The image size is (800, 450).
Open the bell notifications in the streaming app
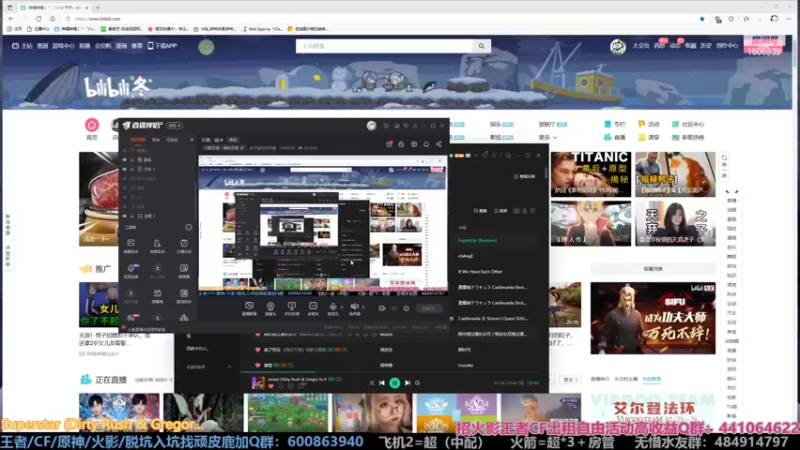pyautogui.click(x=426, y=144)
